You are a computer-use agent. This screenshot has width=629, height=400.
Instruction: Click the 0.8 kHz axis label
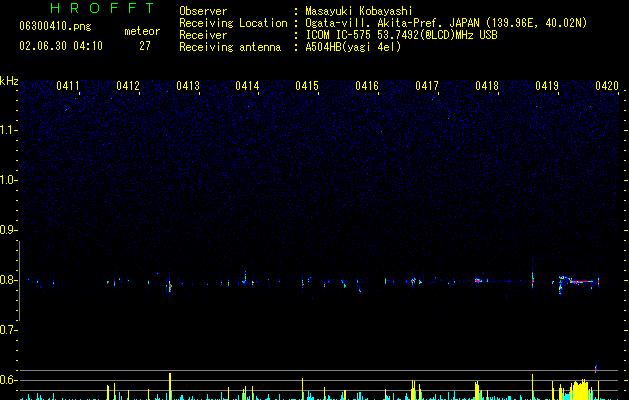8,280
